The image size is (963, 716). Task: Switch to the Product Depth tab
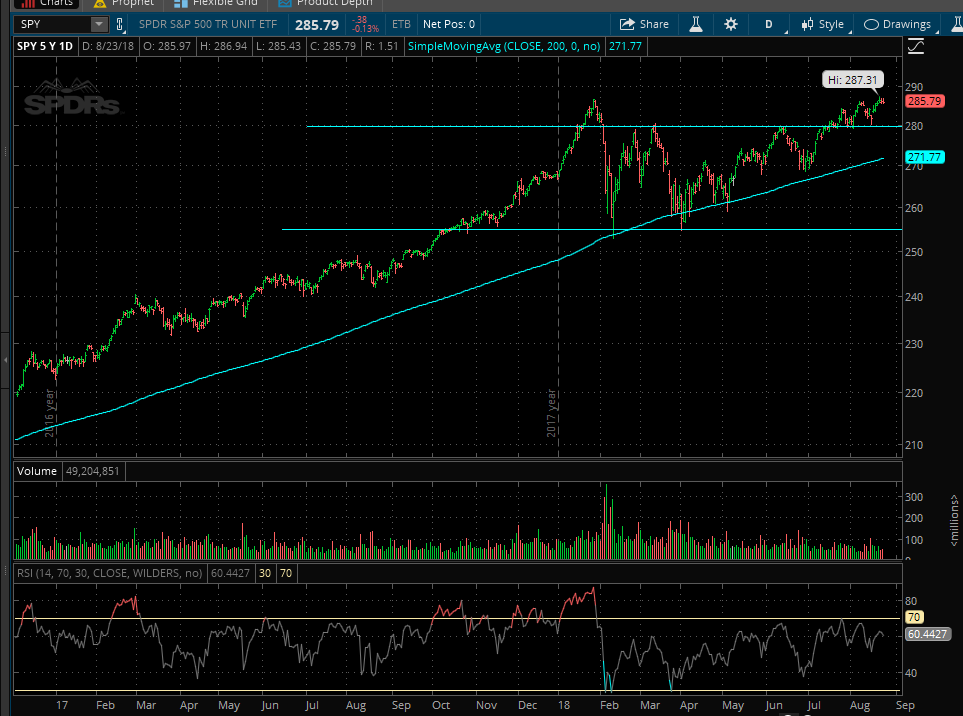[x=327, y=3]
